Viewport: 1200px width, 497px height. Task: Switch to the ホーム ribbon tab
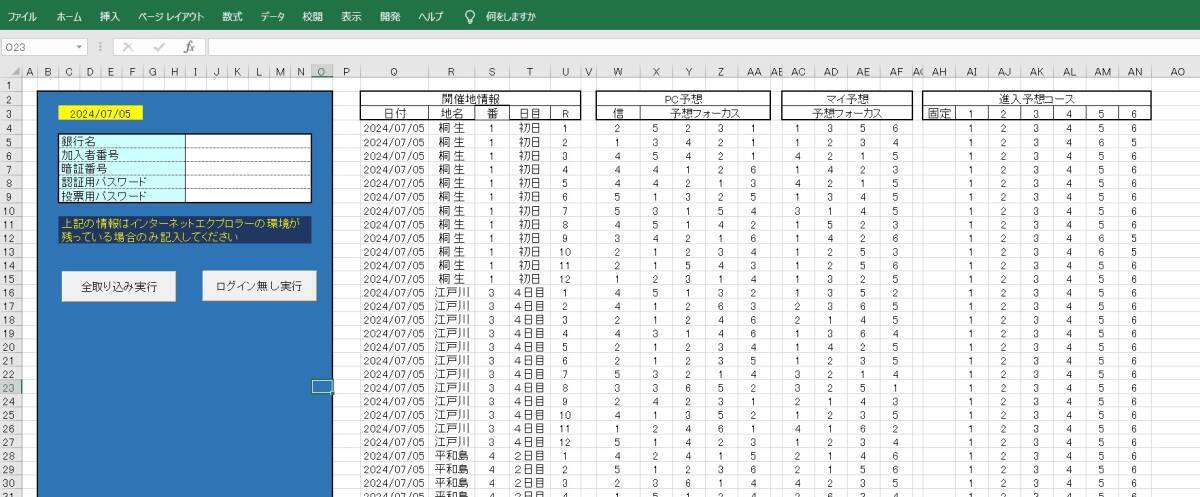pyautogui.click(x=69, y=17)
